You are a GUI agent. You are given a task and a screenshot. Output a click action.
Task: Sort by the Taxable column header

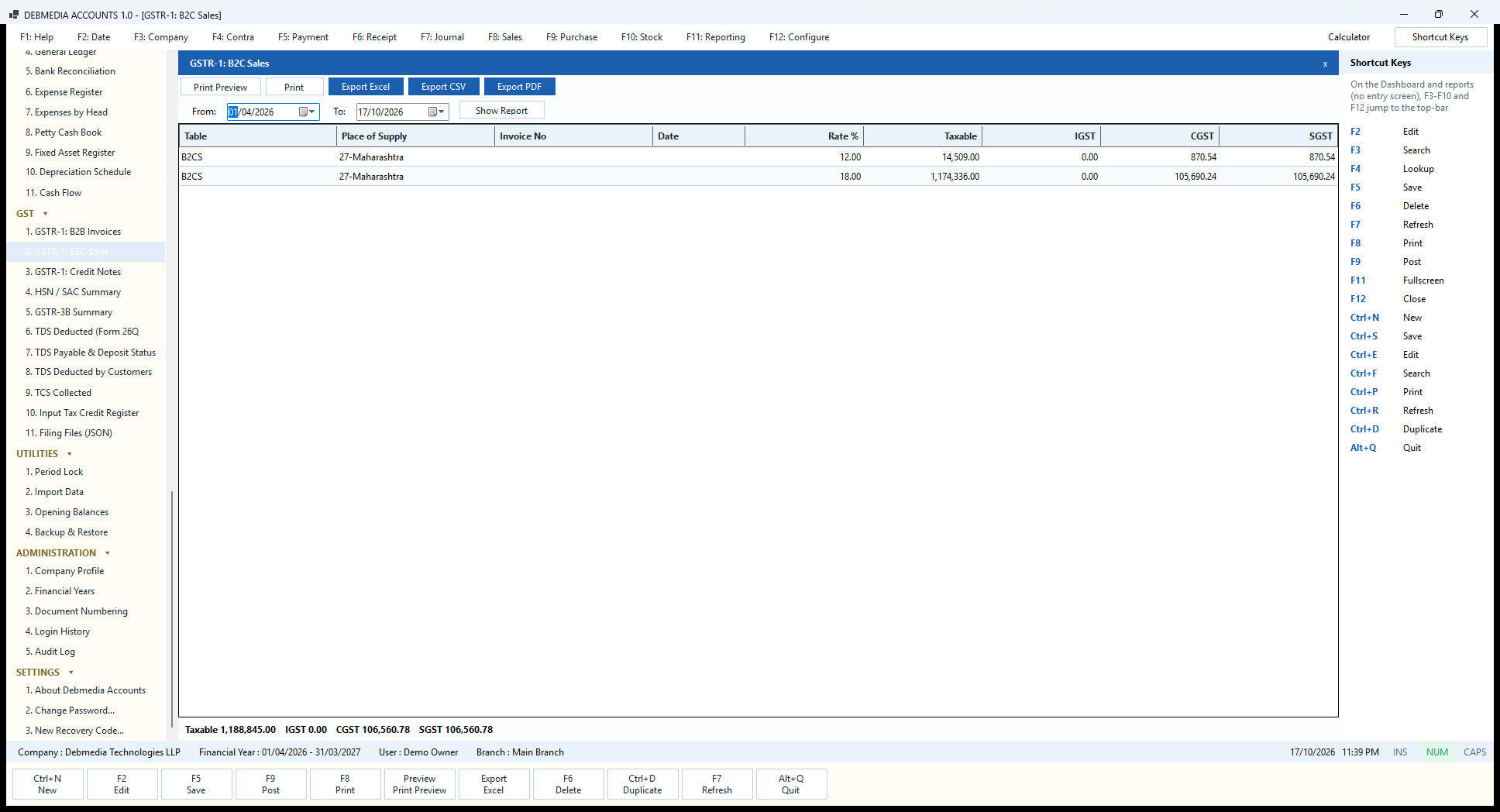[923, 136]
